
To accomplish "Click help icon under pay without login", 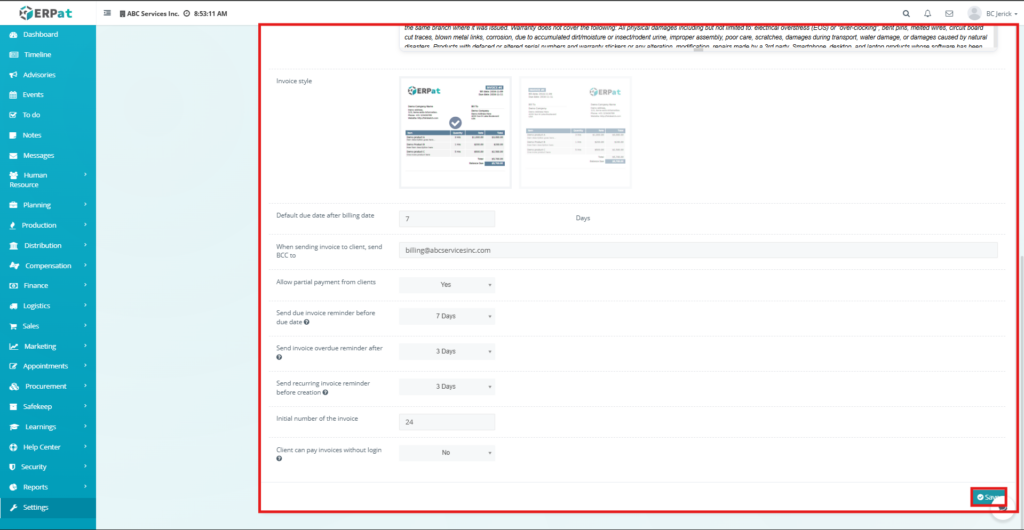I will coord(280,459).
